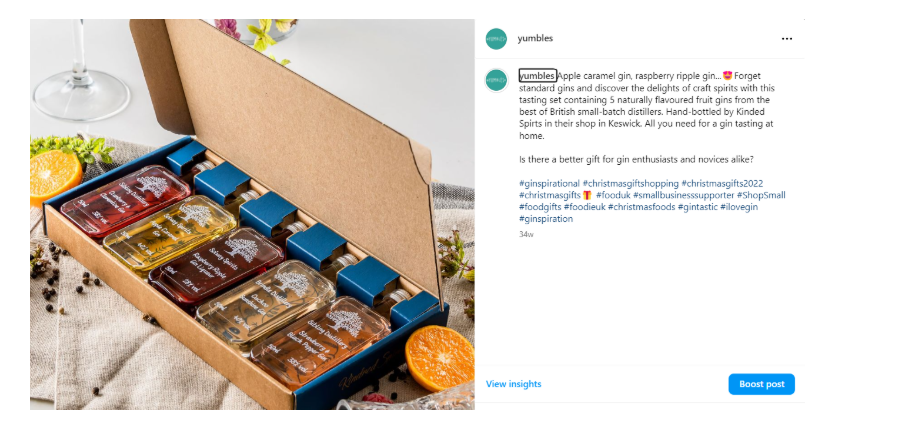
Task: Click the 34w post timestamp
Action: pos(526,234)
